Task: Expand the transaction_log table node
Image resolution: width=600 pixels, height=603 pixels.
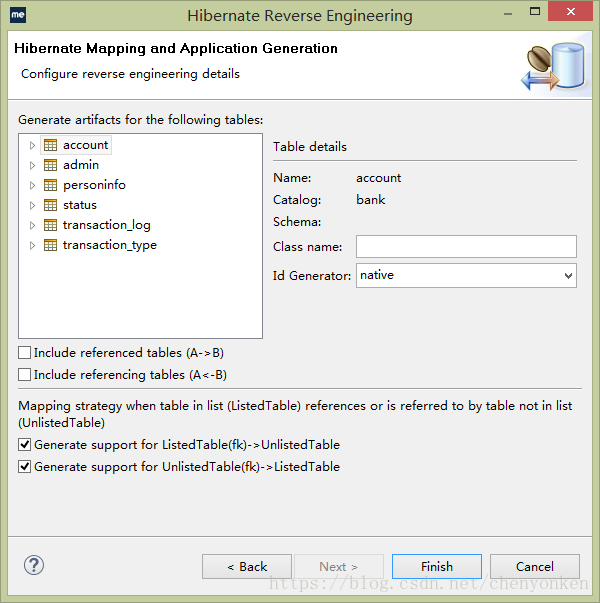Action: [32, 225]
